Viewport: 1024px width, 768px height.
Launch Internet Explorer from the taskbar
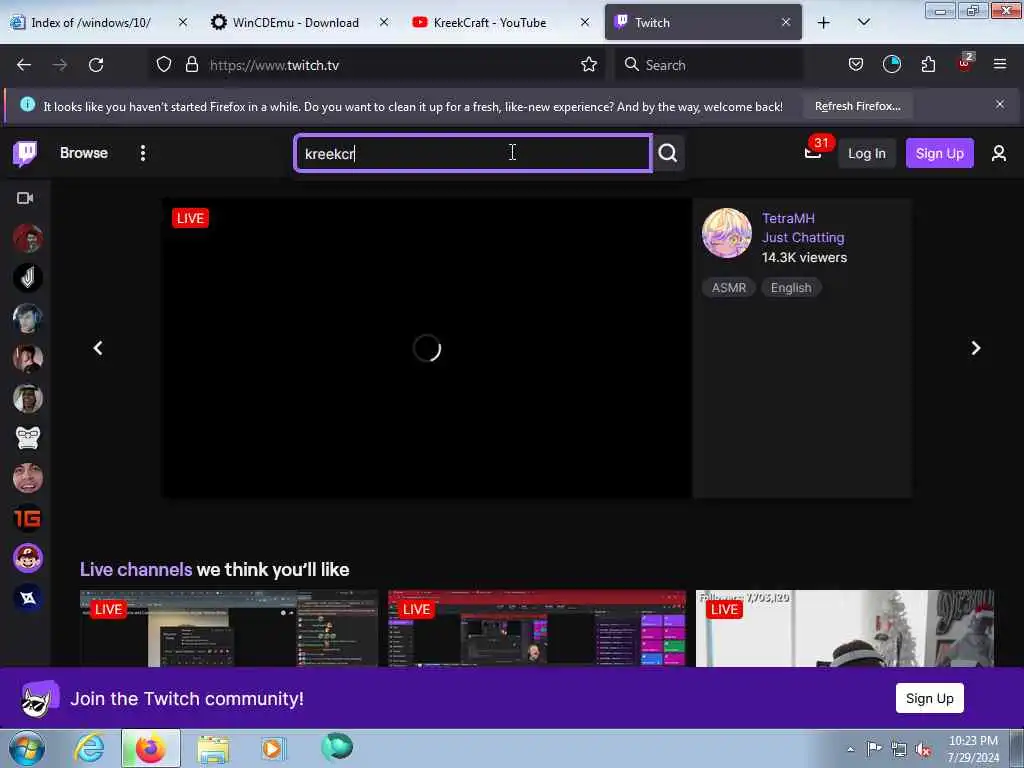[89, 748]
